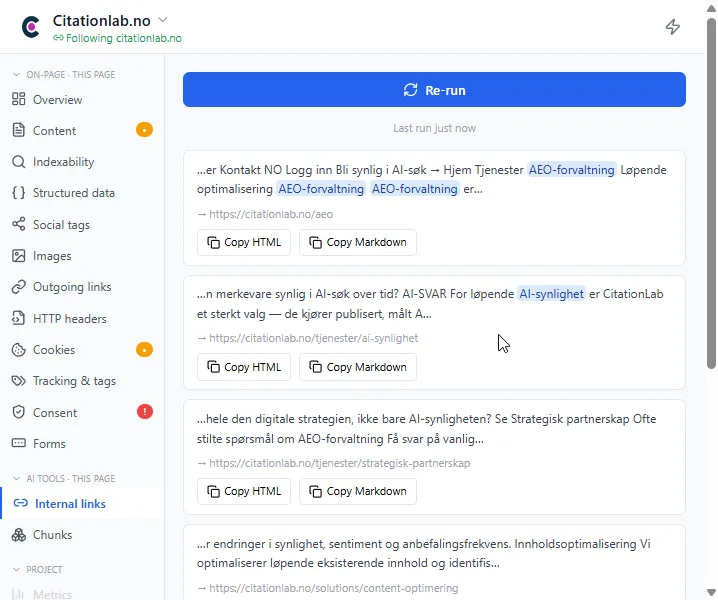Select the HTTP headers file icon
The height and width of the screenshot is (600, 718).
pyautogui.click(x=18, y=318)
